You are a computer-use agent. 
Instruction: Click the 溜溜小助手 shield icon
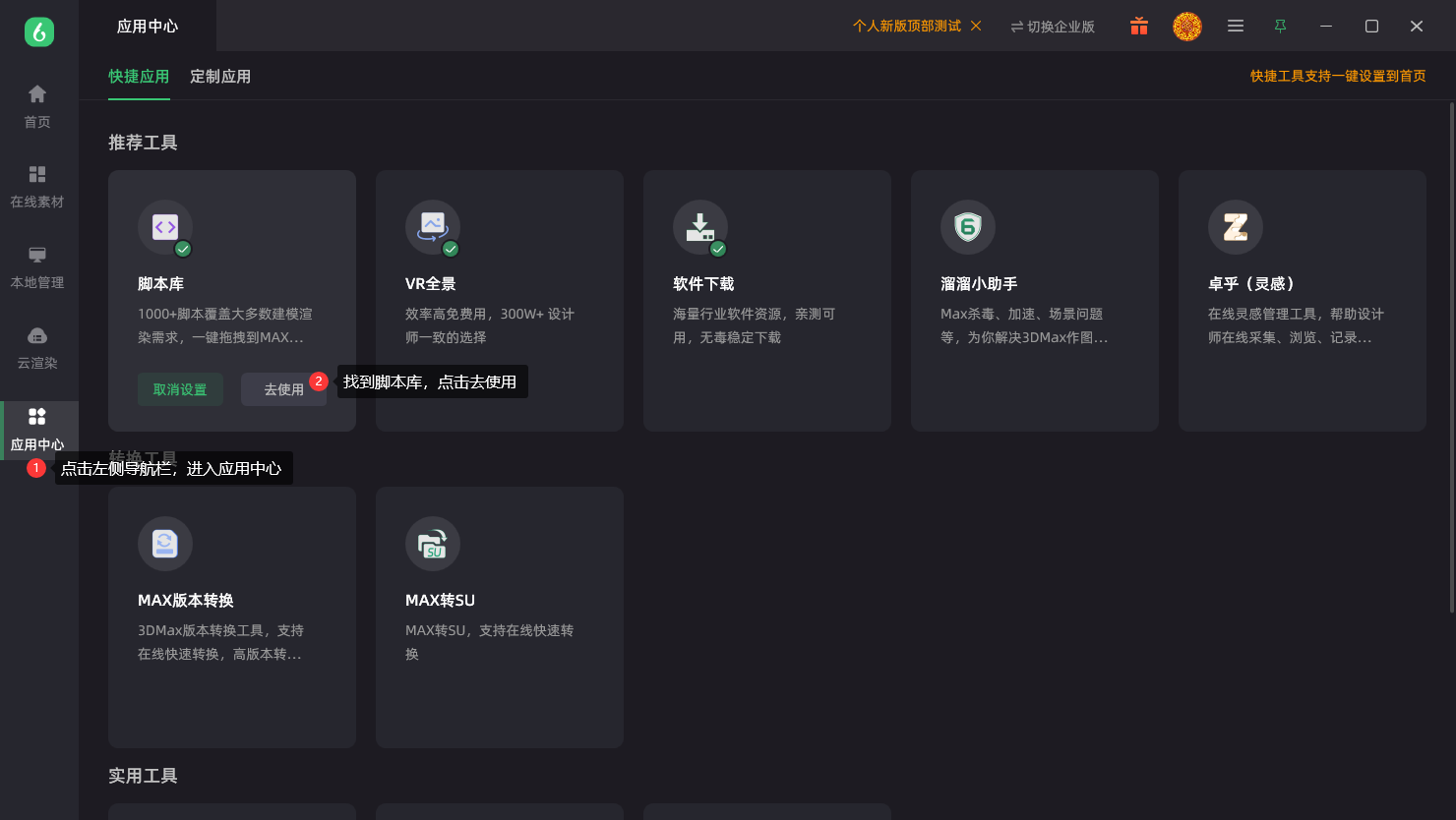(968, 227)
